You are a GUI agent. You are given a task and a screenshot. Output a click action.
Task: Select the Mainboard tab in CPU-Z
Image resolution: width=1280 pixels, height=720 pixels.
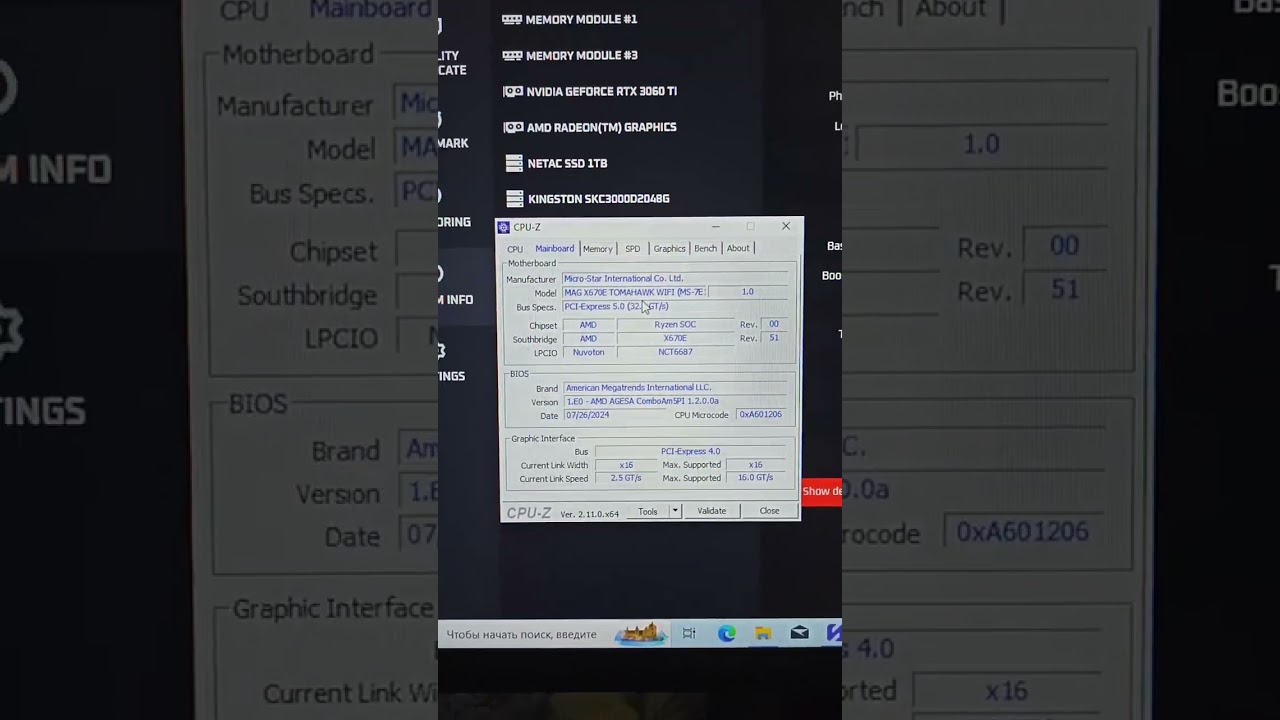point(554,248)
